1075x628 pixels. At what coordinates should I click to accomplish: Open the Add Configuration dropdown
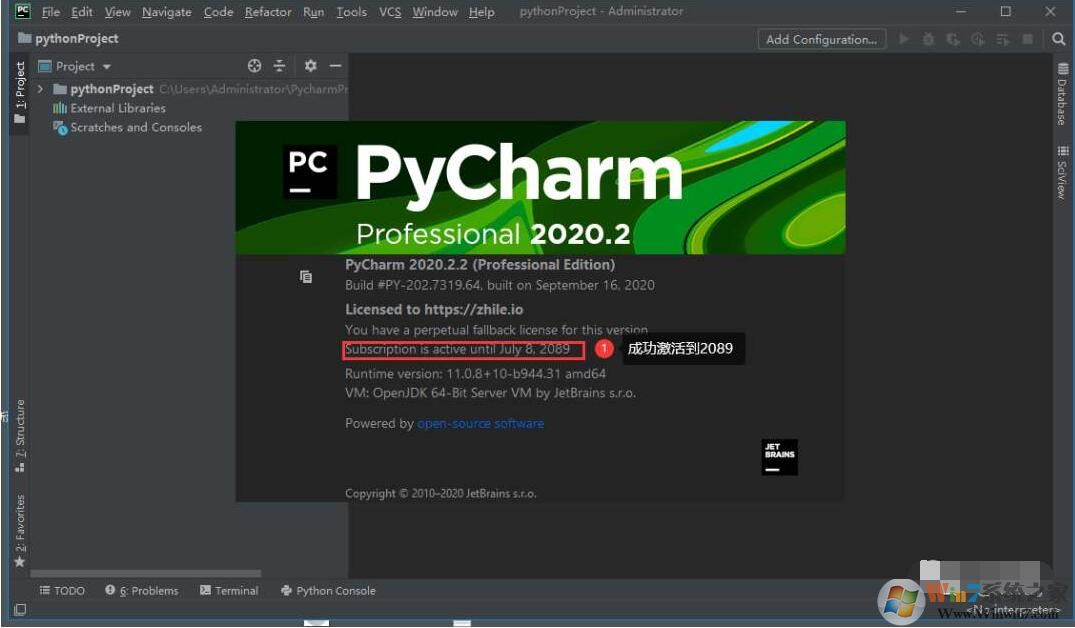pos(820,39)
